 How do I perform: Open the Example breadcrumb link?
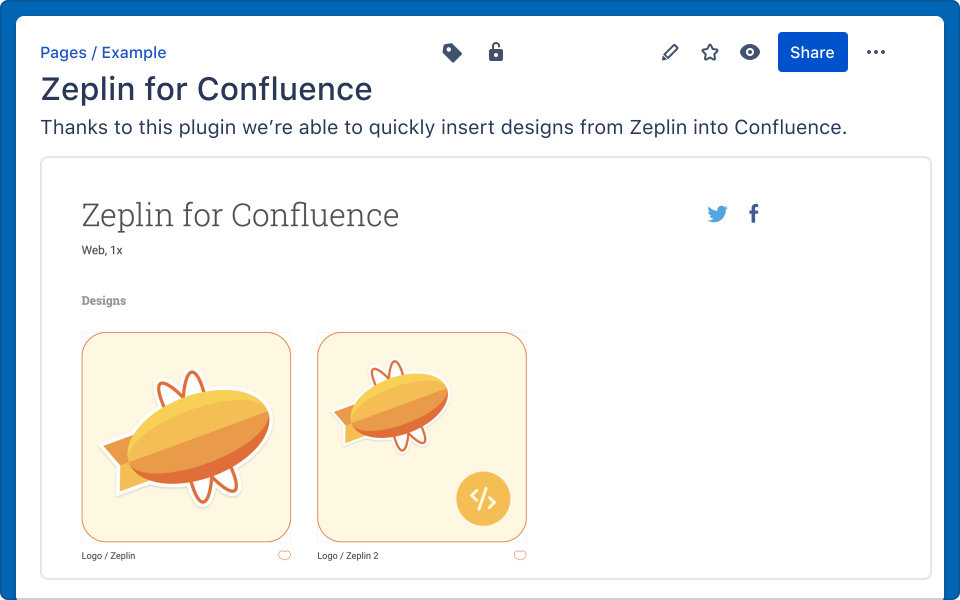pos(134,53)
